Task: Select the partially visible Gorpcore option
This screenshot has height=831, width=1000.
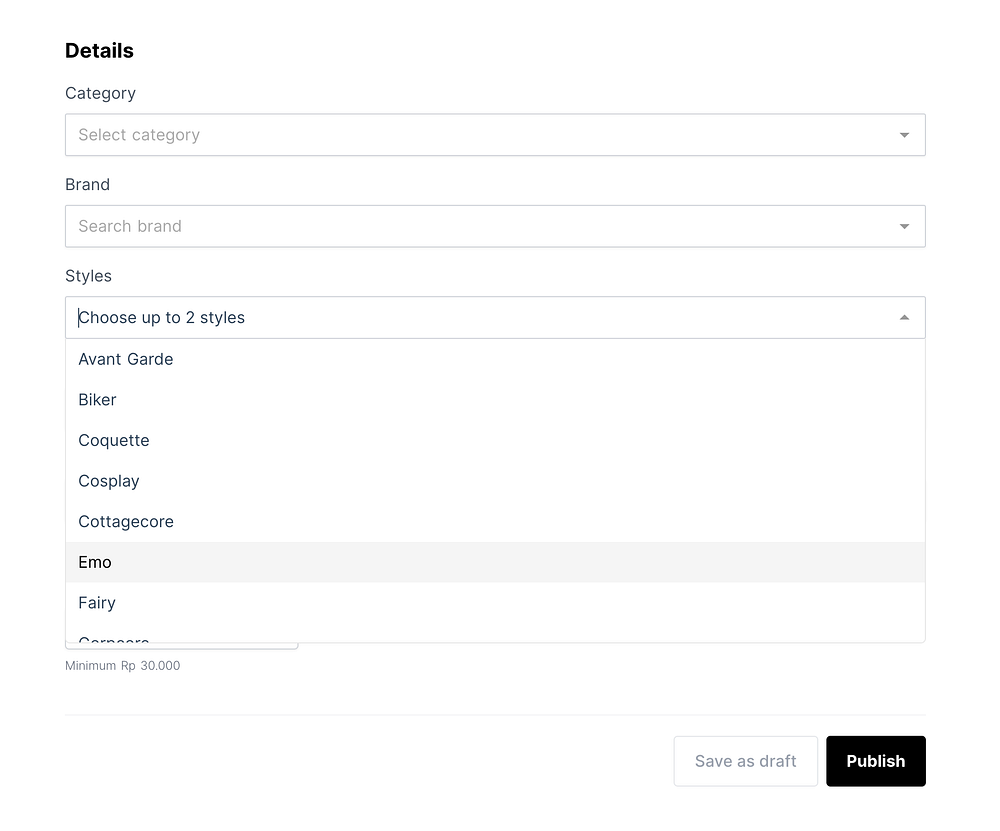Action: click(114, 637)
